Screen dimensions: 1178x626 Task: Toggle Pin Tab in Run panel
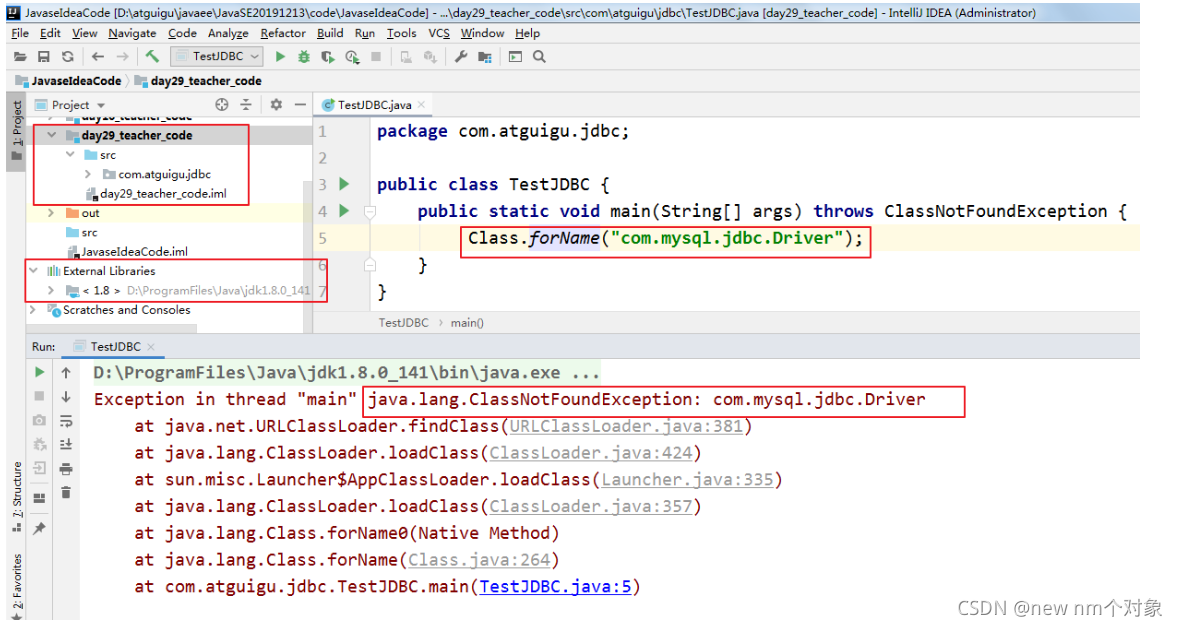(x=39, y=528)
